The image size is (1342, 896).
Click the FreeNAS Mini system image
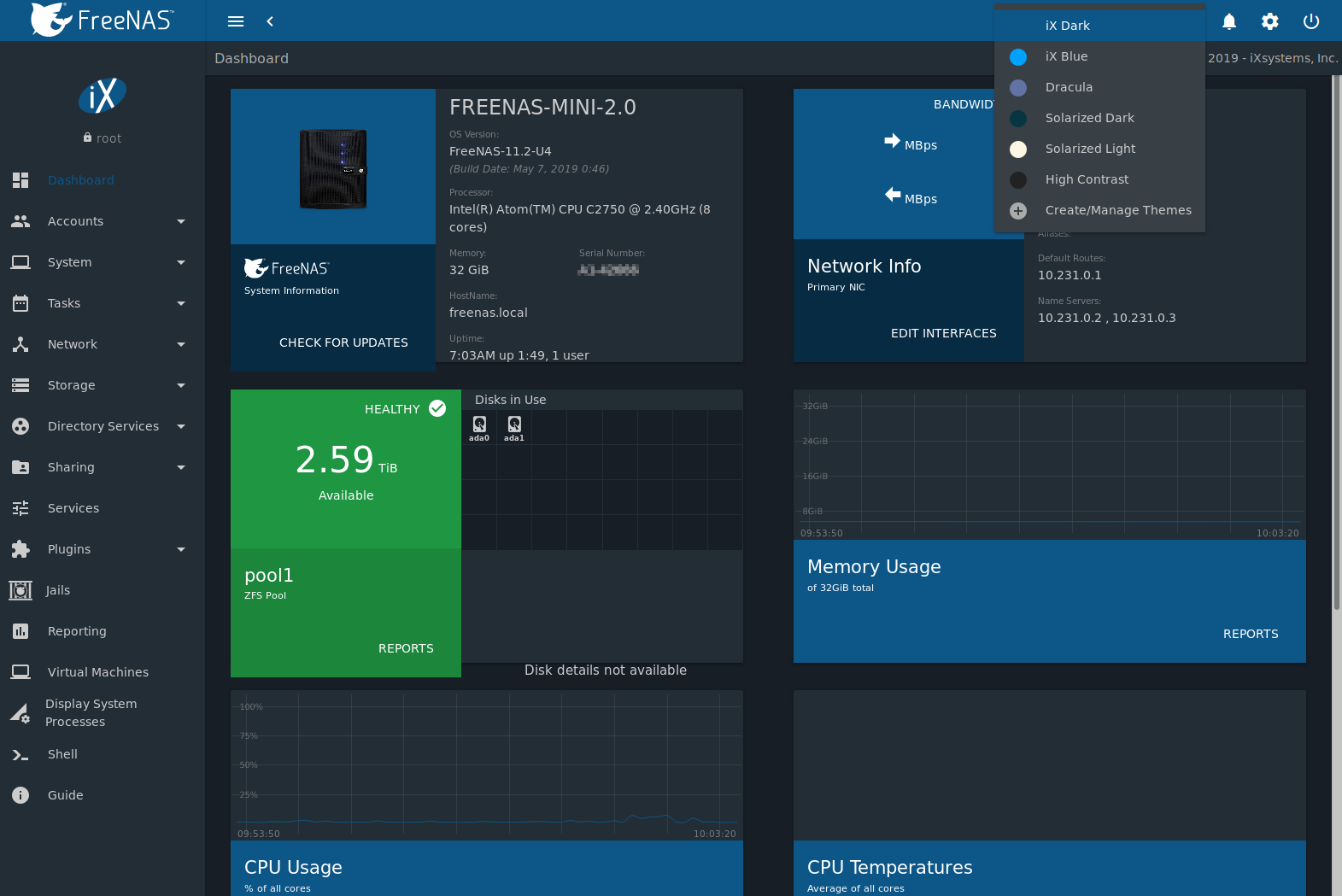point(333,169)
